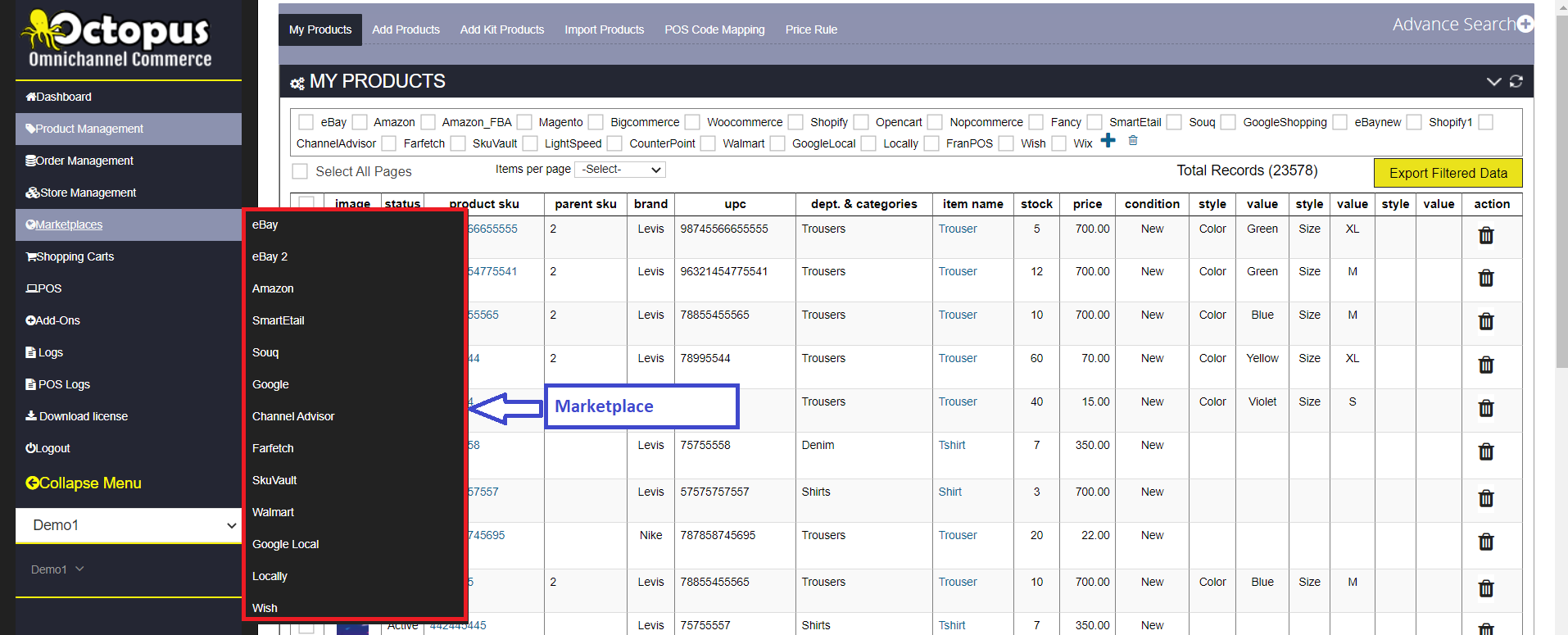1568x635 pixels.
Task: Open the Add Kit Products tab
Action: click(x=502, y=29)
